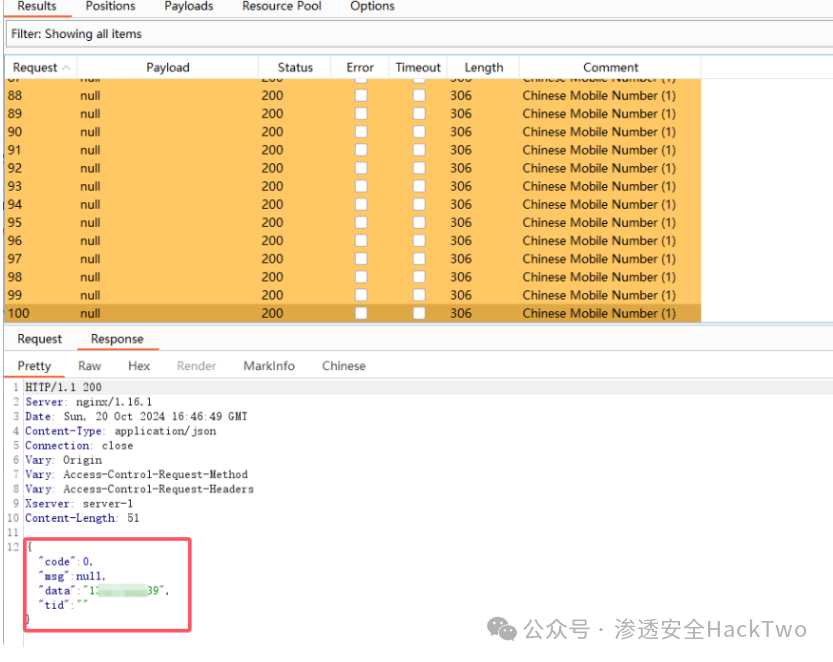The image size is (833, 662).
Task: Toggle Timeout checkbox in request 94 row
Action: (419, 205)
